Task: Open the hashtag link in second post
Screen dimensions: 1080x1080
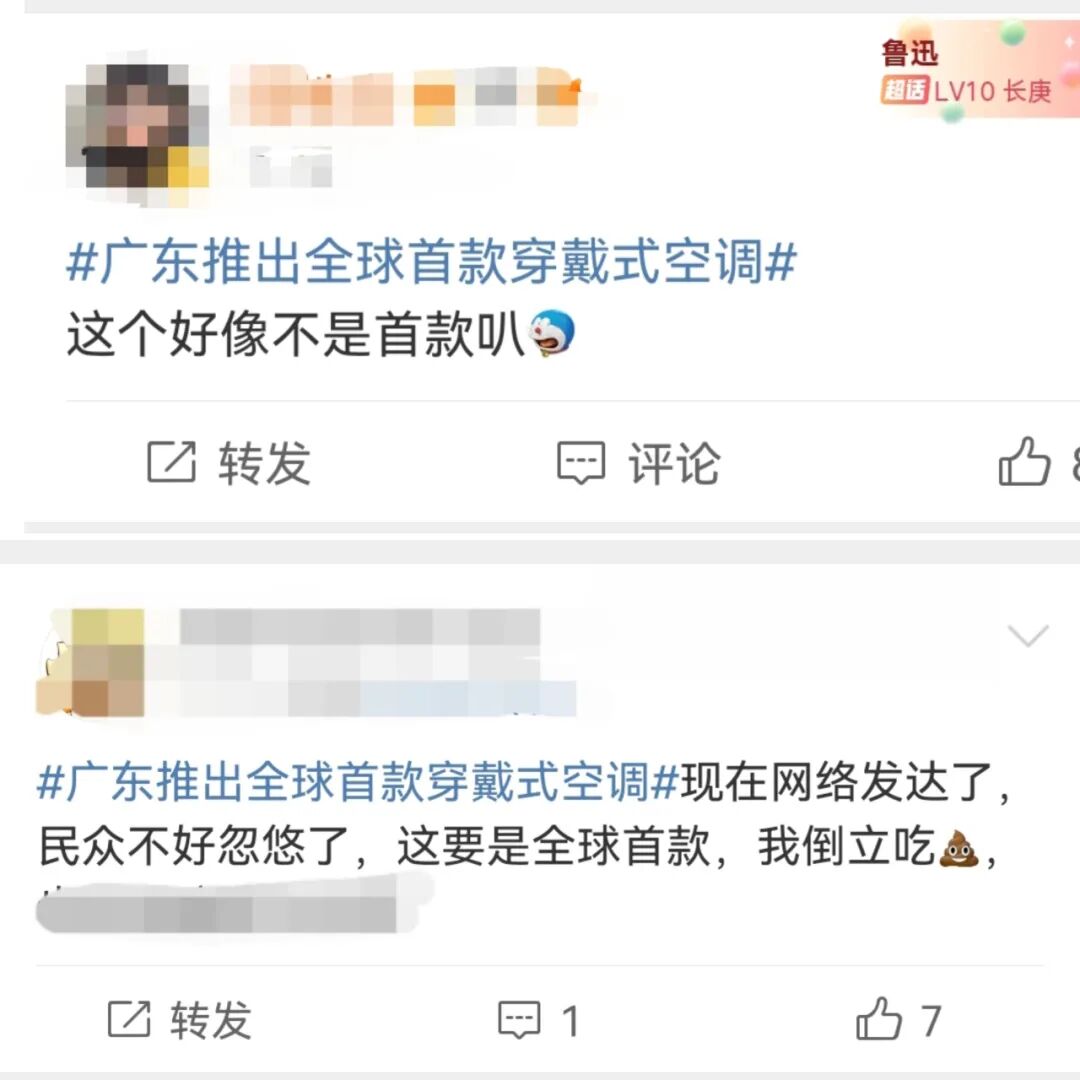Action: coord(358,782)
